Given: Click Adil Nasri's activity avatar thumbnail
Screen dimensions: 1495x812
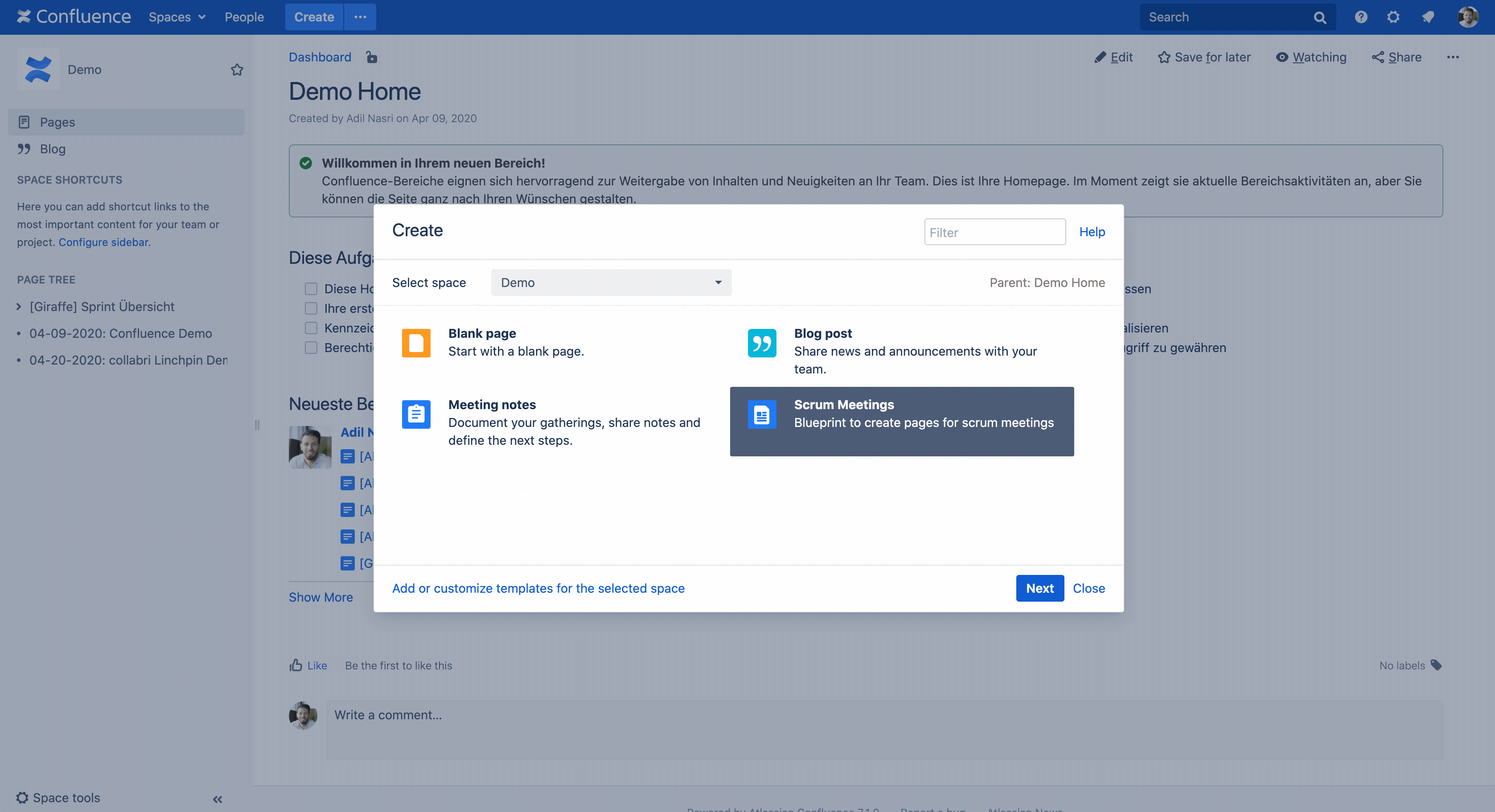Looking at the screenshot, I should point(310,447).
